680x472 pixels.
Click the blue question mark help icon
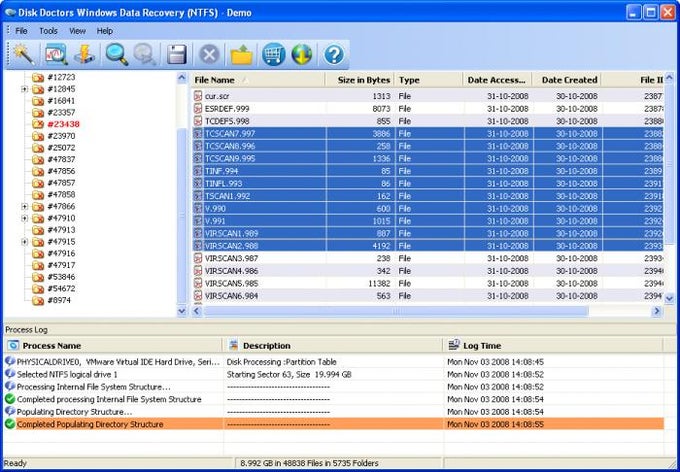coord(334,55)
